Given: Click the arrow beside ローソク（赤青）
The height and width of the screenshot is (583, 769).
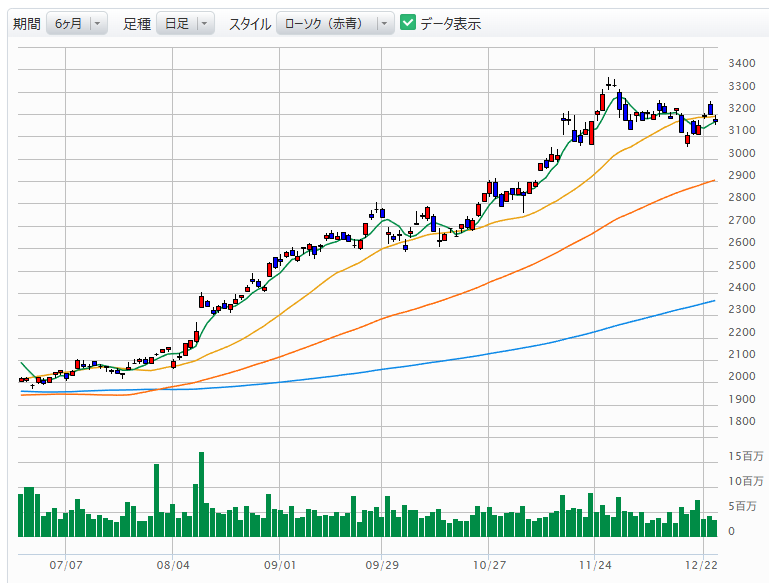Looking at the screenshot, I should click(385, 23).
